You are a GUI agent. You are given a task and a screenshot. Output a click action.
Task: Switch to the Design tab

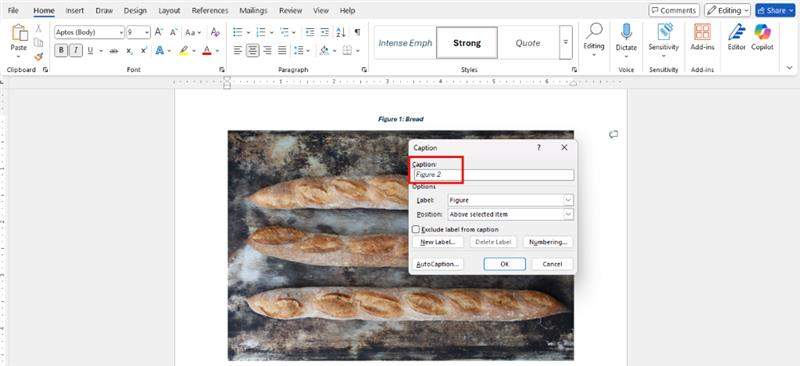click(x=135, y=10)
